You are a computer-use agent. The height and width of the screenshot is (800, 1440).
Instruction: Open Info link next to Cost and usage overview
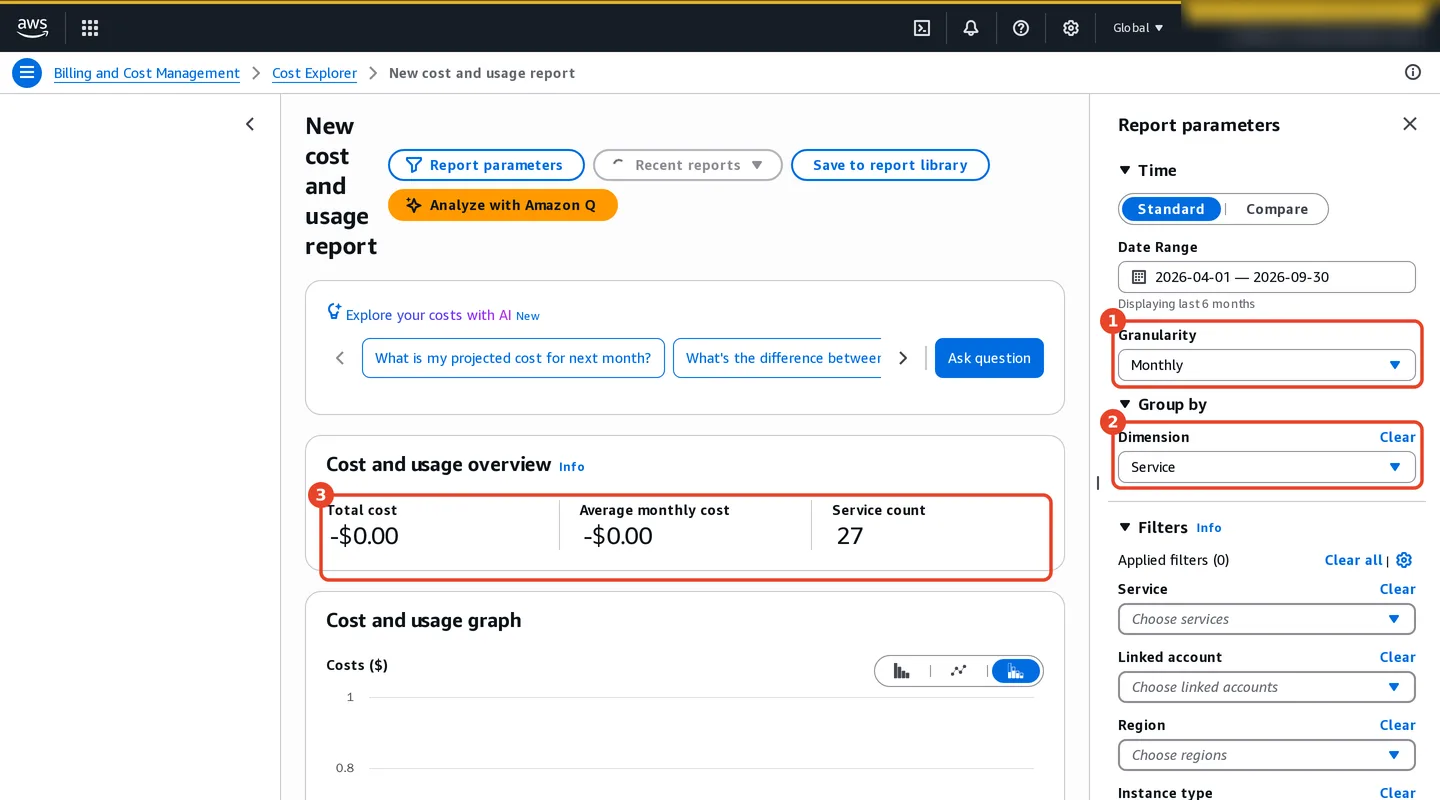[x=572, y=467]
